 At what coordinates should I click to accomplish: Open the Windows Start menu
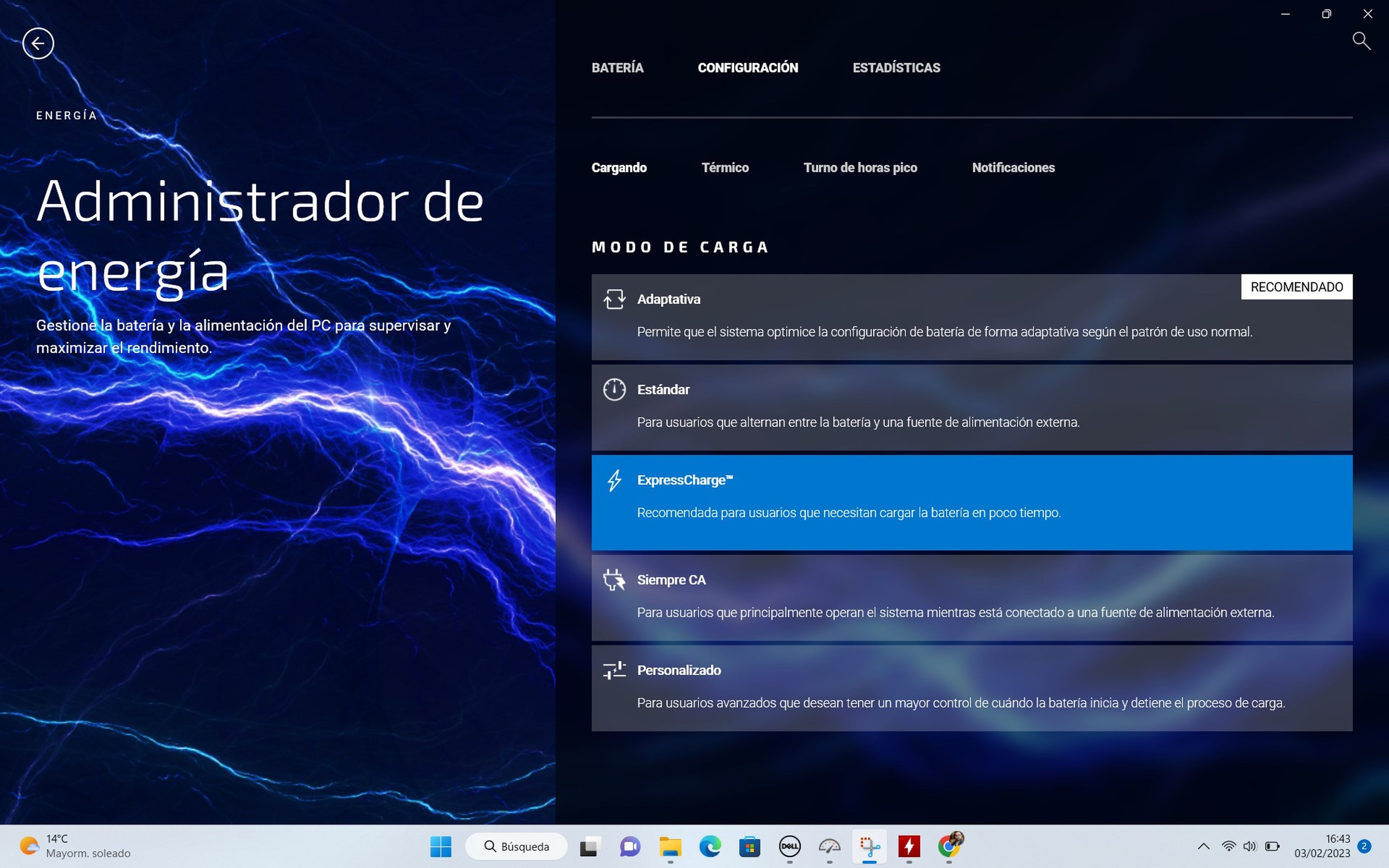(440, 846)
